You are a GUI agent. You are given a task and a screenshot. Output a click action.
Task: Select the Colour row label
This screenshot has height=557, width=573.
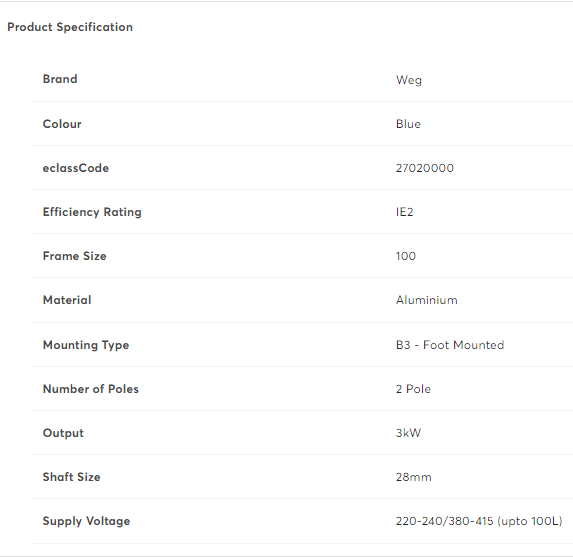(62, 124)
